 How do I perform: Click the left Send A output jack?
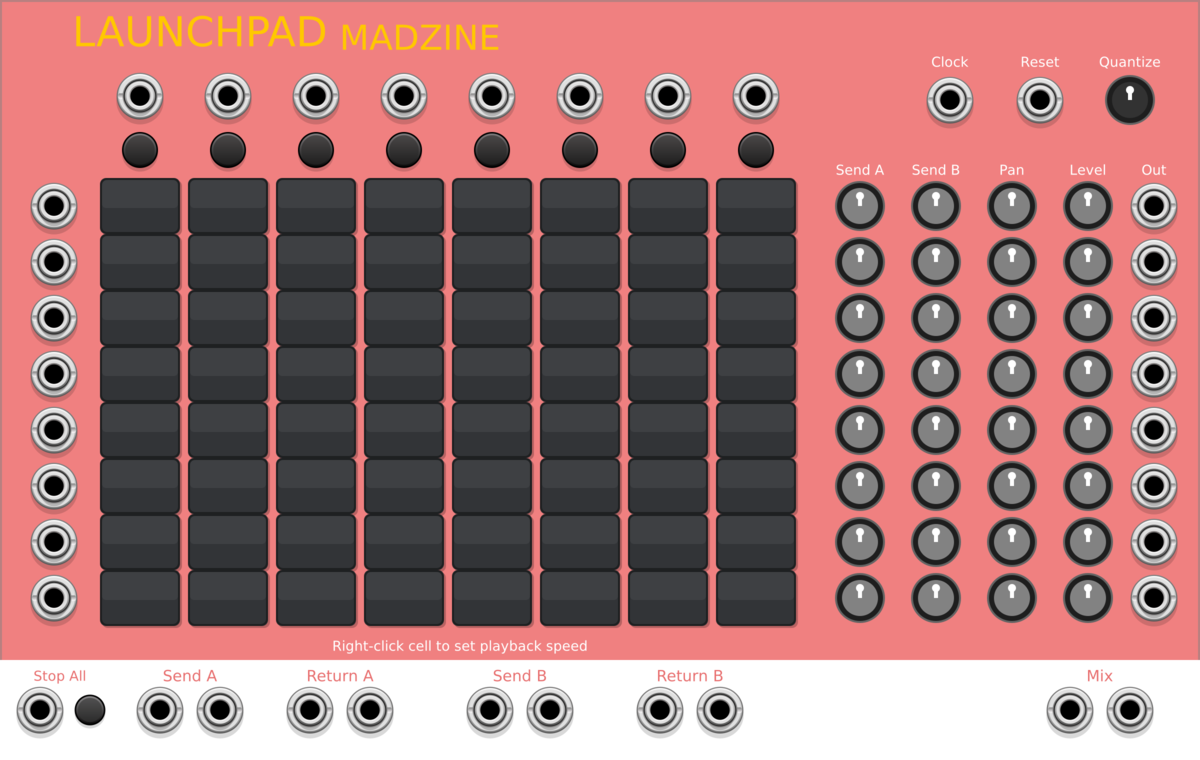(160, 711)
